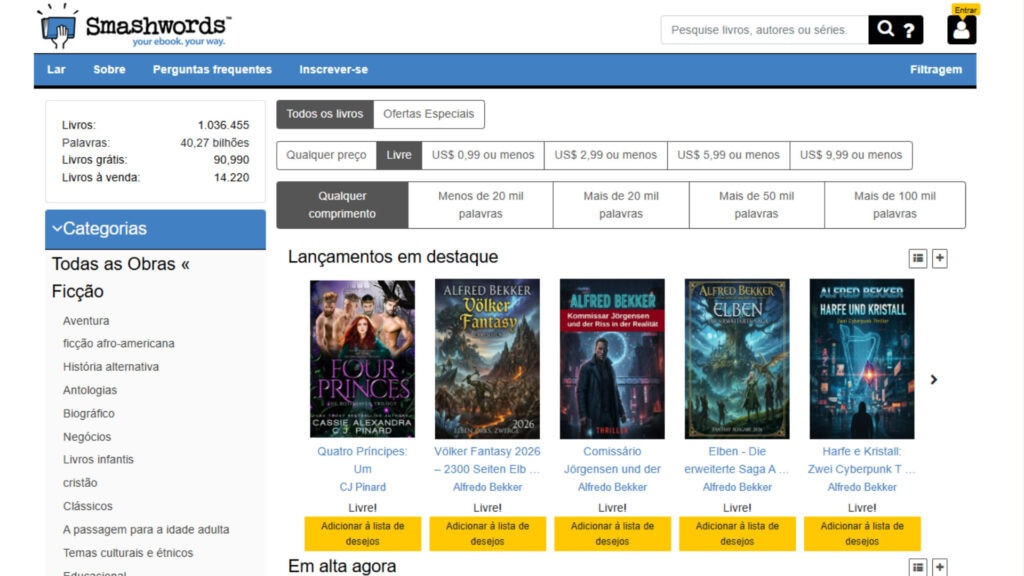The height and width of the screenshot is (576, 1024).
Task: Add Elben saga to wishlist
Action: [x=737, y=534]
